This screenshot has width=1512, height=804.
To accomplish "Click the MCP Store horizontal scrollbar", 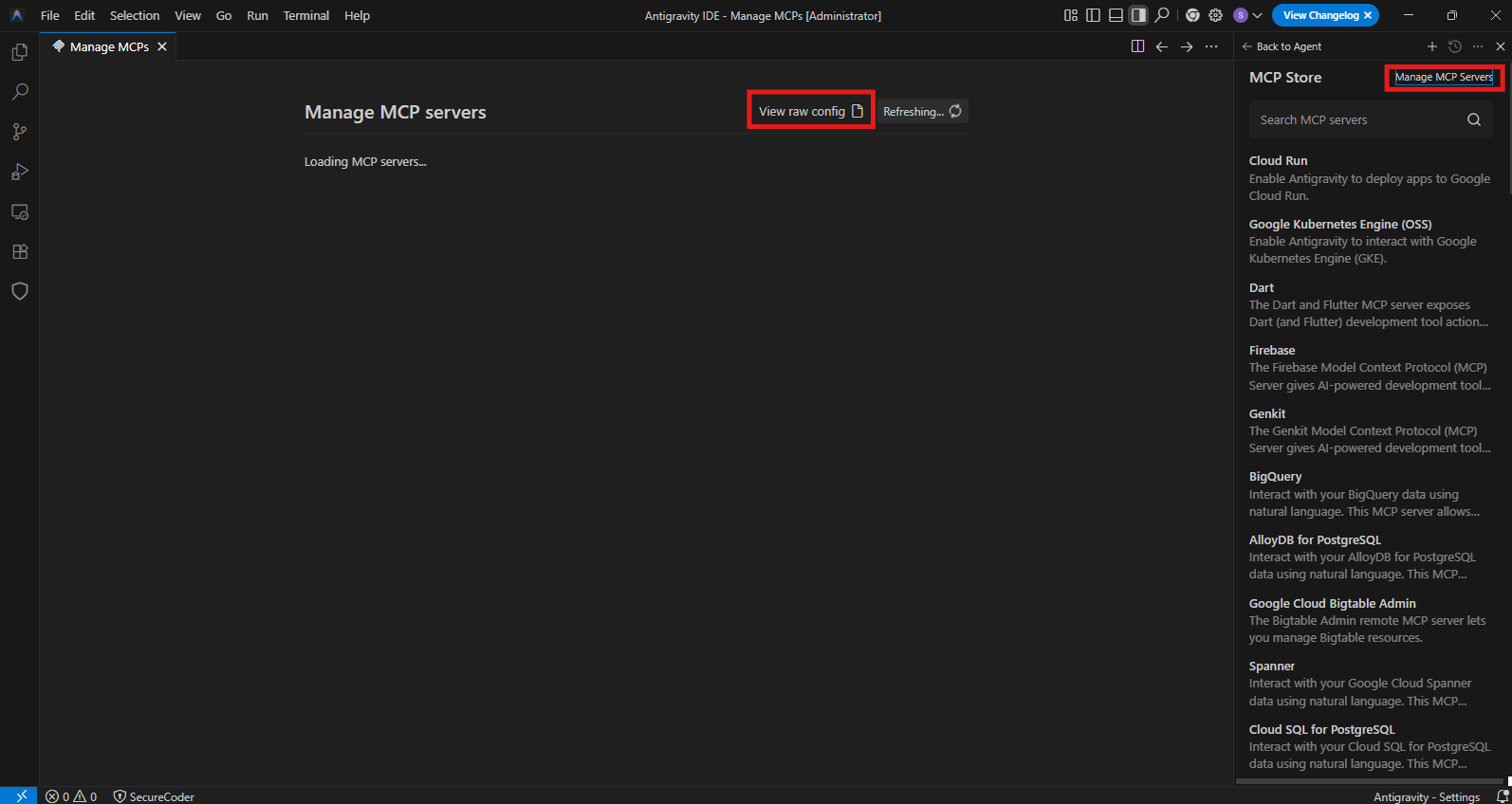I will coord(1370,781).
